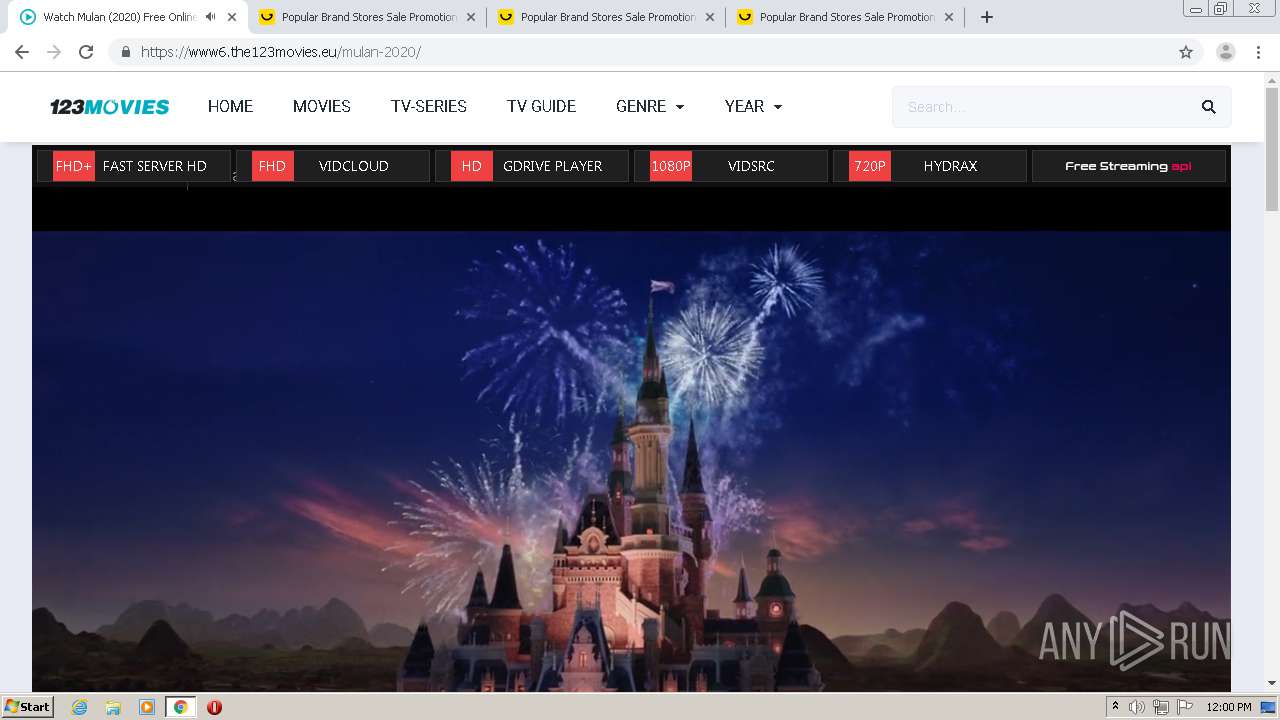Open the Windows Start menu
The image size is (1280, 720).
[x=28, y=707]
